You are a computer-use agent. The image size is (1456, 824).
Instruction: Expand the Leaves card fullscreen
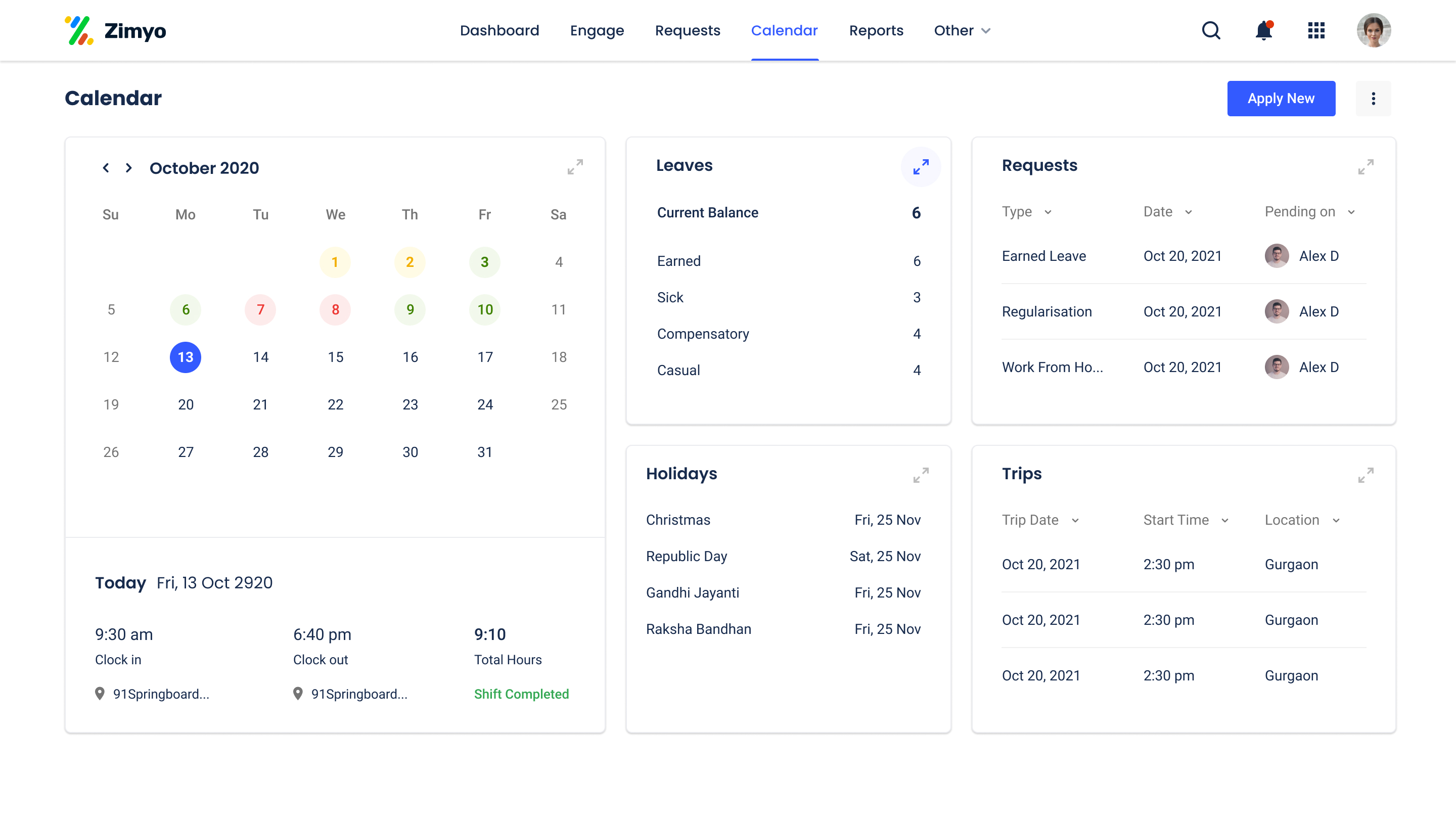pyautogui.click(x=921, y=167)
